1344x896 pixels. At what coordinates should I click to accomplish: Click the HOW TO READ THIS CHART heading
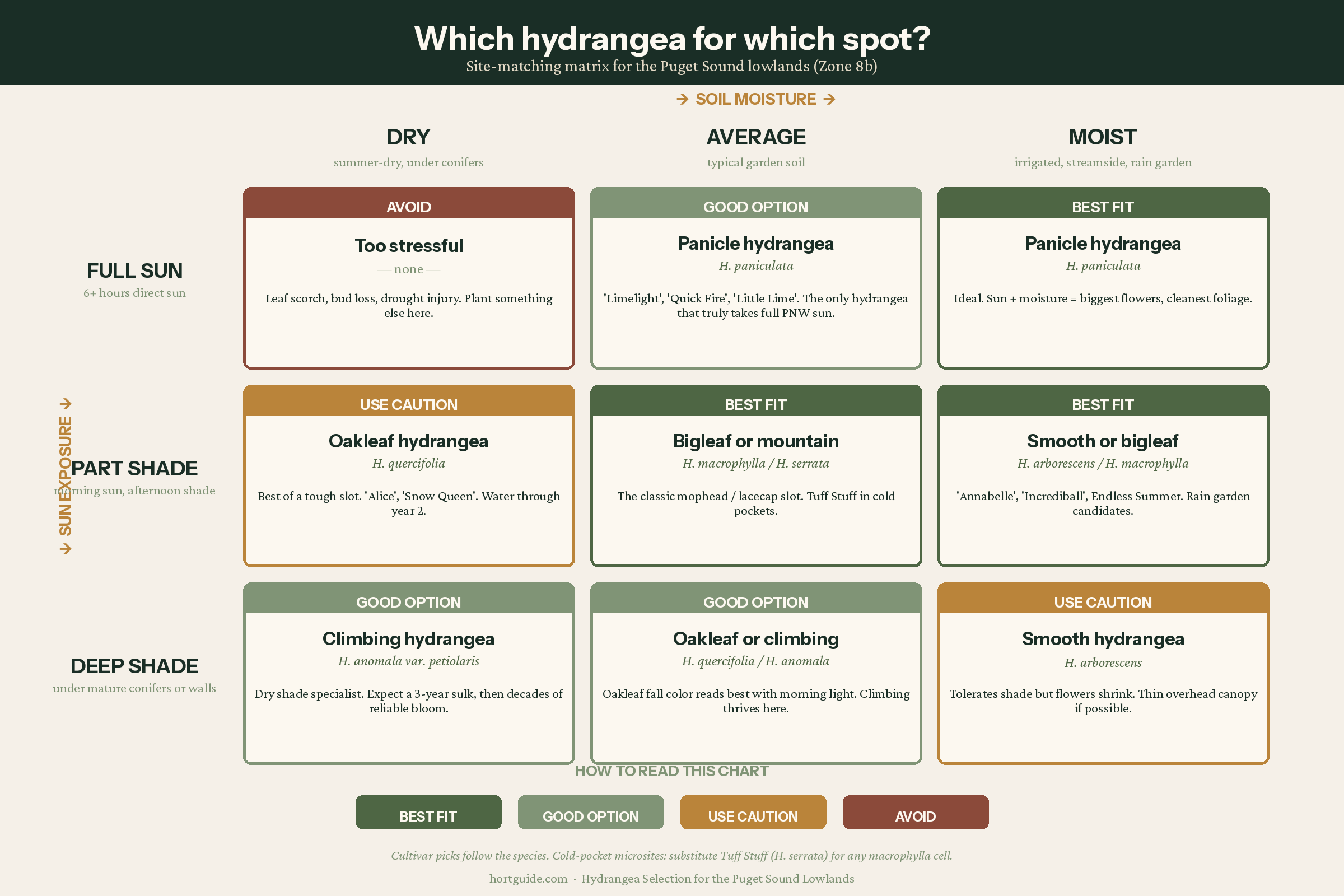click(x=672, y=771)
